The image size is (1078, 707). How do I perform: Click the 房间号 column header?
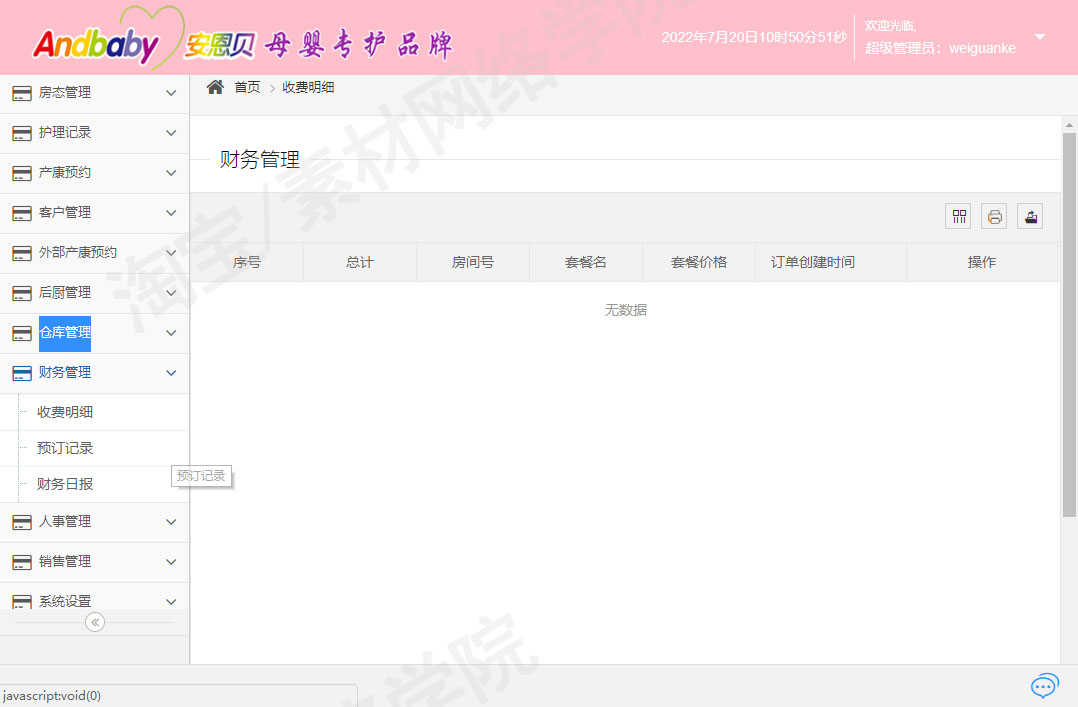tap(473, 262)
